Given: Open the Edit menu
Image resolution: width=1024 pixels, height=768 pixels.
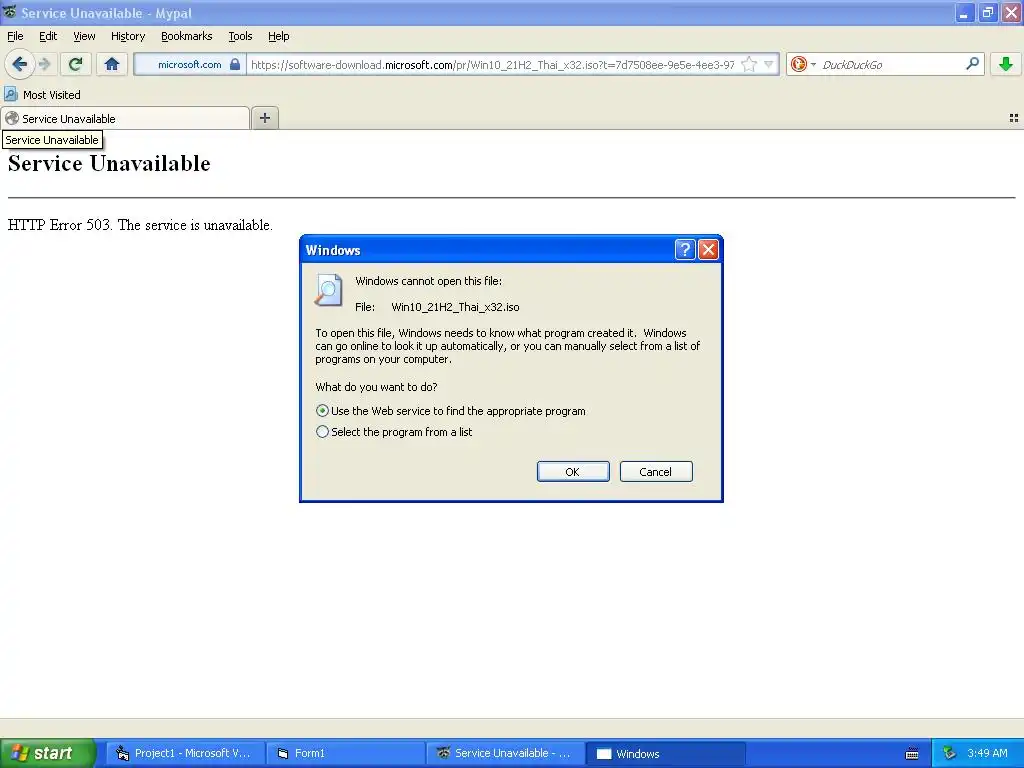Looking at the screenshot, I should [48, 36].
